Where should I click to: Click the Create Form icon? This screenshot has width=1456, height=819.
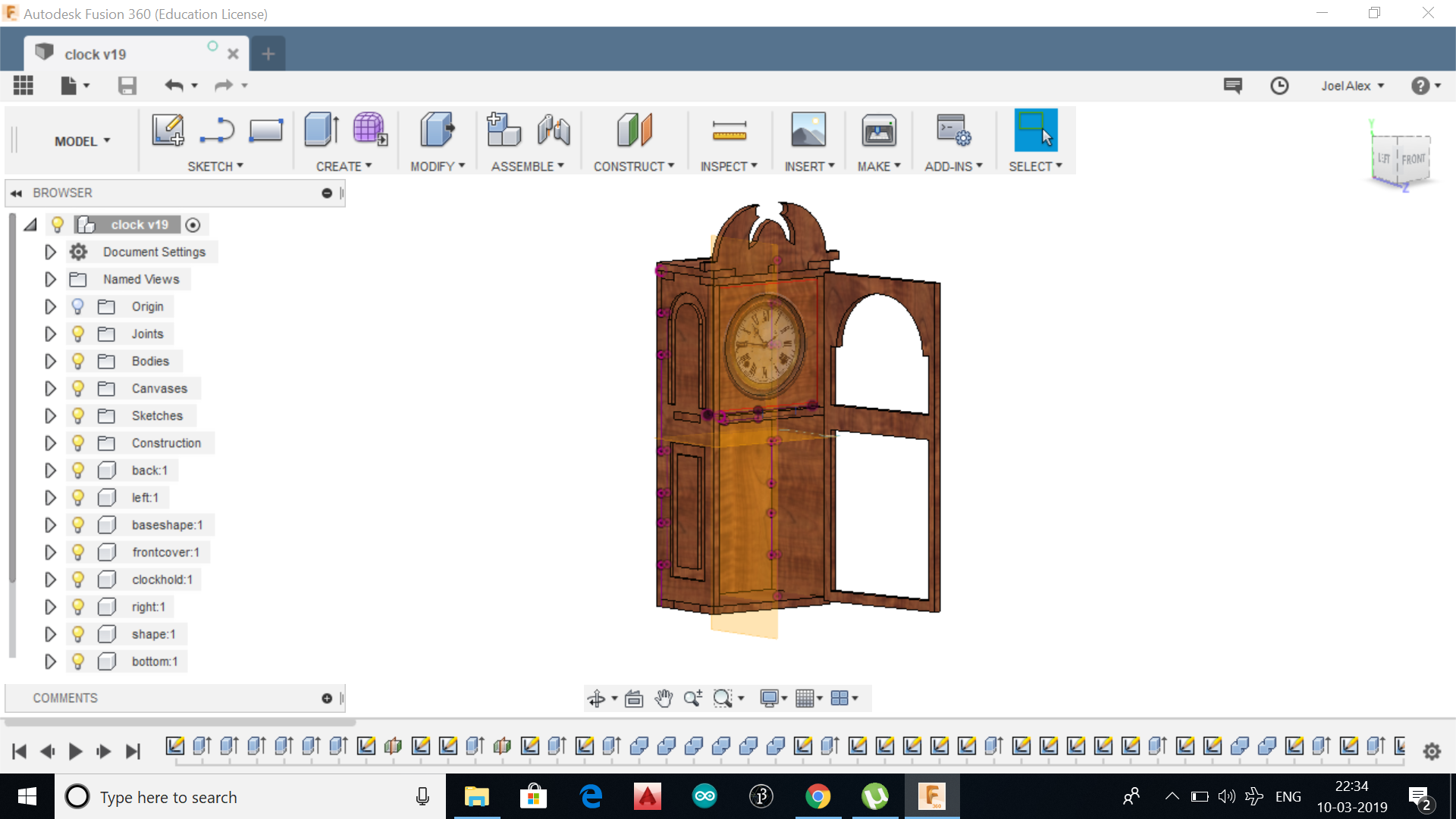tap(370, 130)
